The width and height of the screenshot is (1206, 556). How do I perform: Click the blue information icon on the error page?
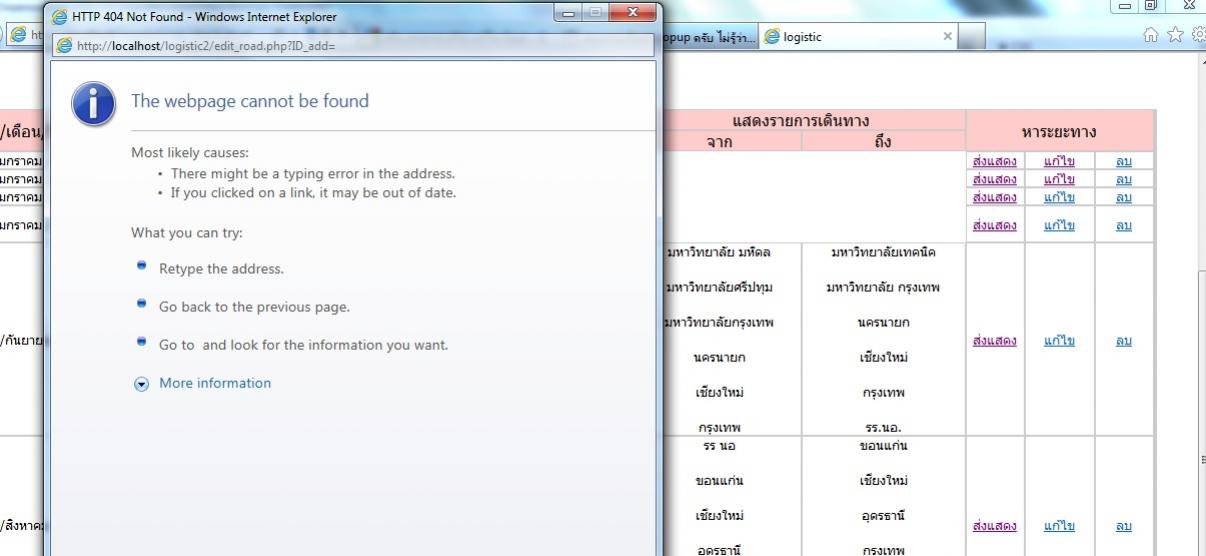(x=92, y=105)
